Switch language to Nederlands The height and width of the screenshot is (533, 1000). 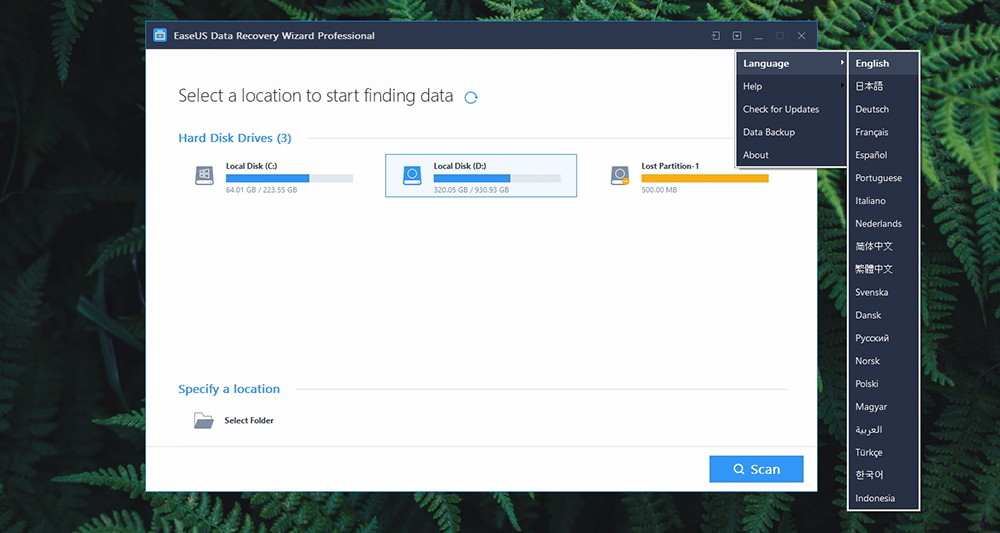[883, 224]
